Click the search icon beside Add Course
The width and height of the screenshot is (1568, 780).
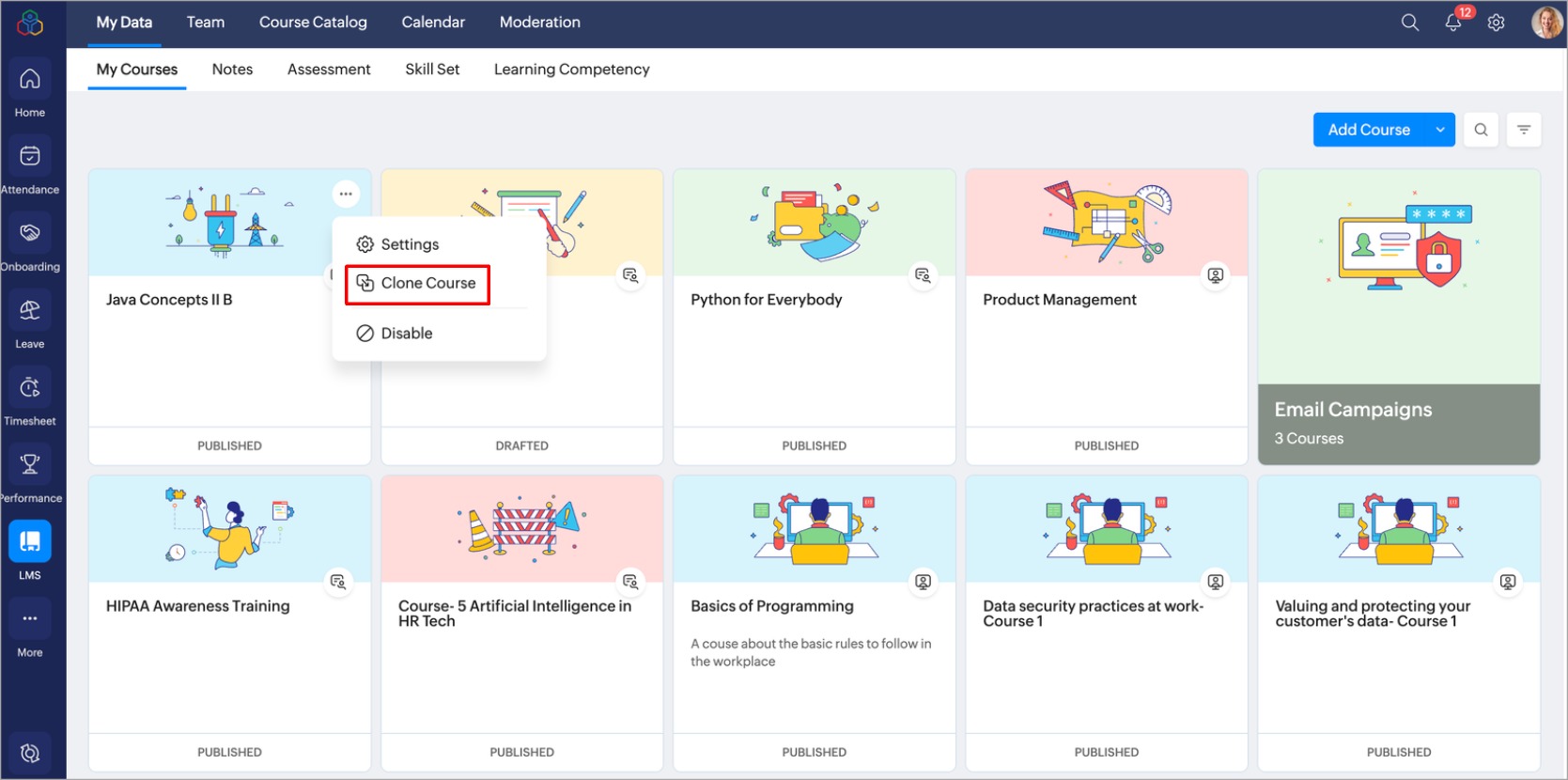pos(1481,130)
